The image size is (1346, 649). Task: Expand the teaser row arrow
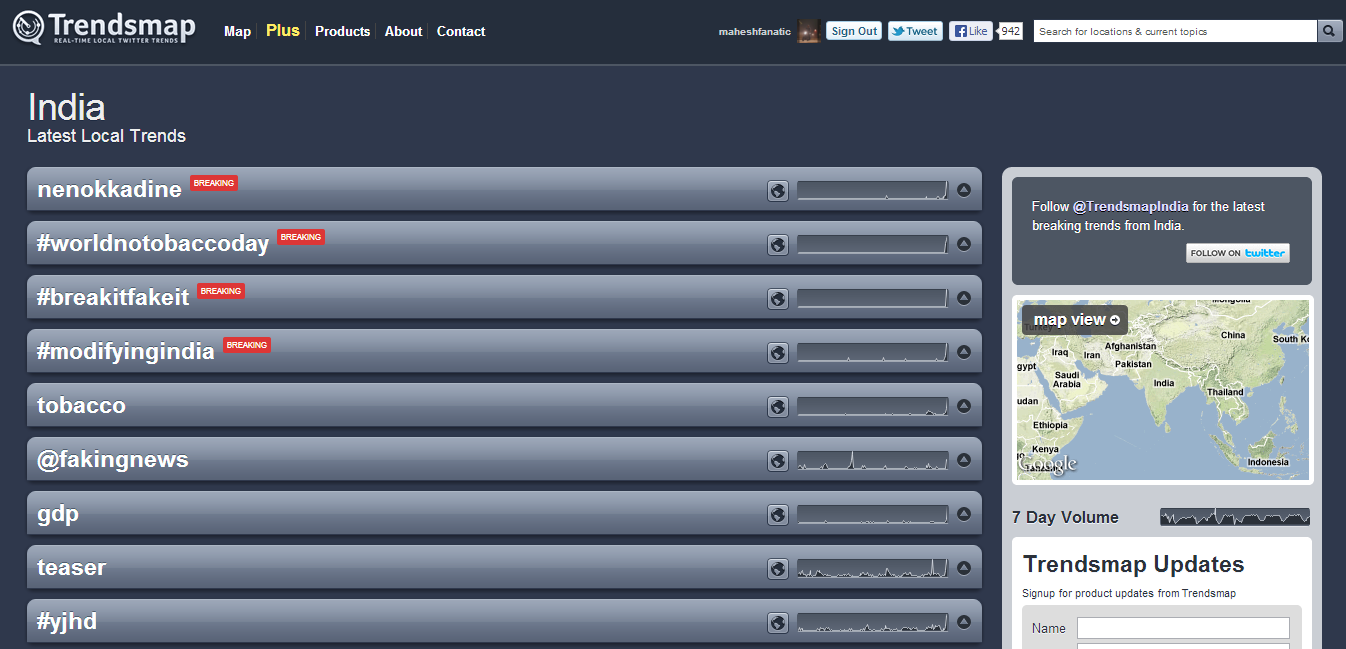pos(964,567)
